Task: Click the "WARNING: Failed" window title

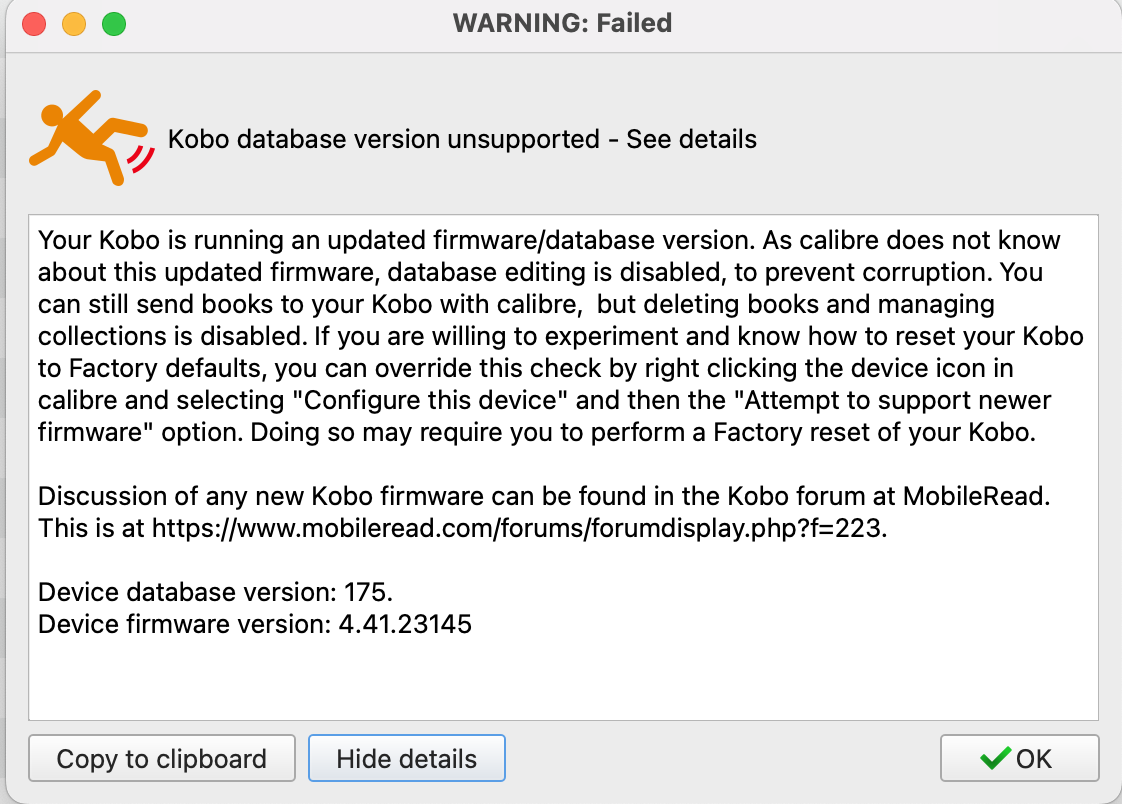Action: [562, 23]
